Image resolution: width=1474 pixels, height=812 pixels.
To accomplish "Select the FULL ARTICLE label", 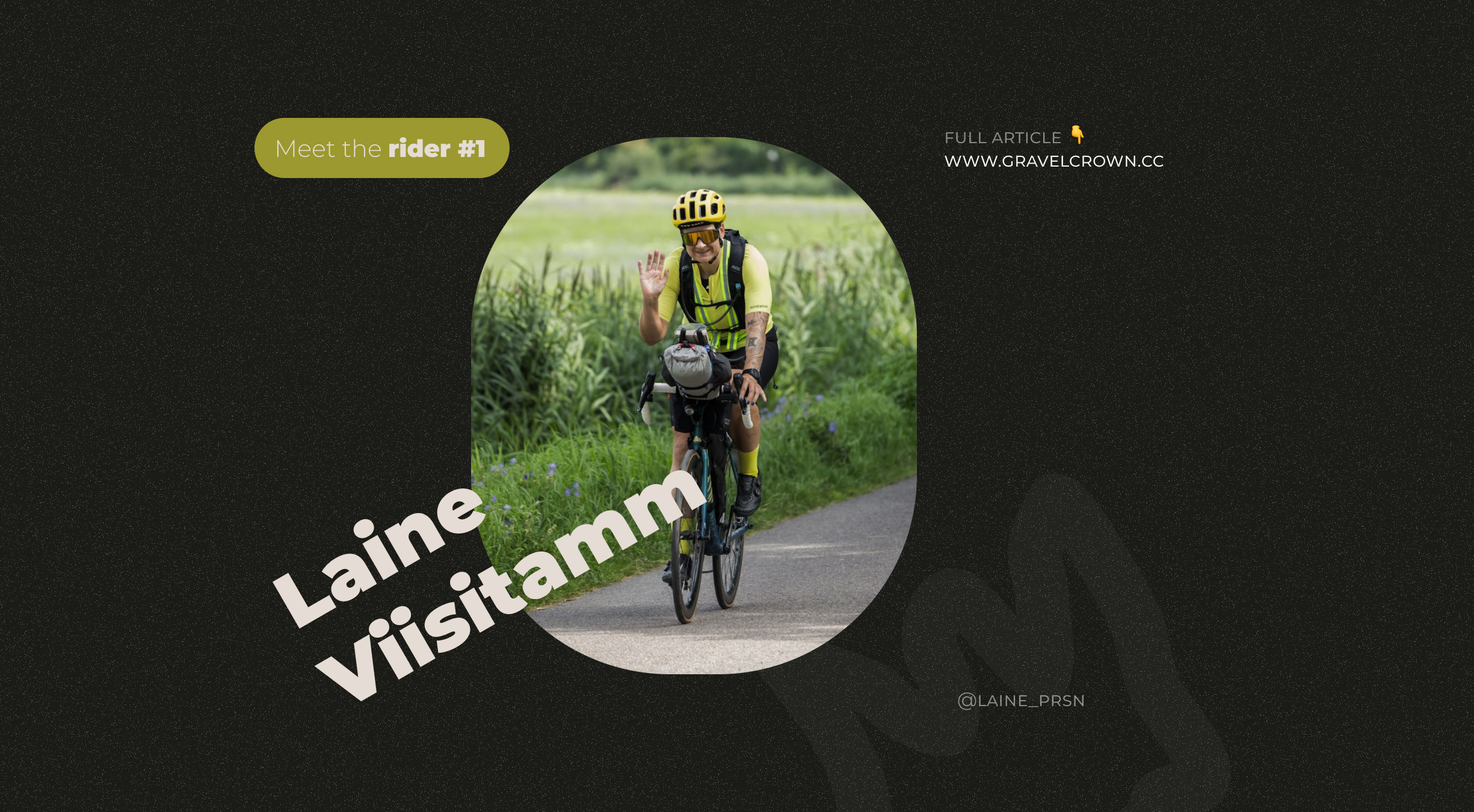I will pos(1002,138).
